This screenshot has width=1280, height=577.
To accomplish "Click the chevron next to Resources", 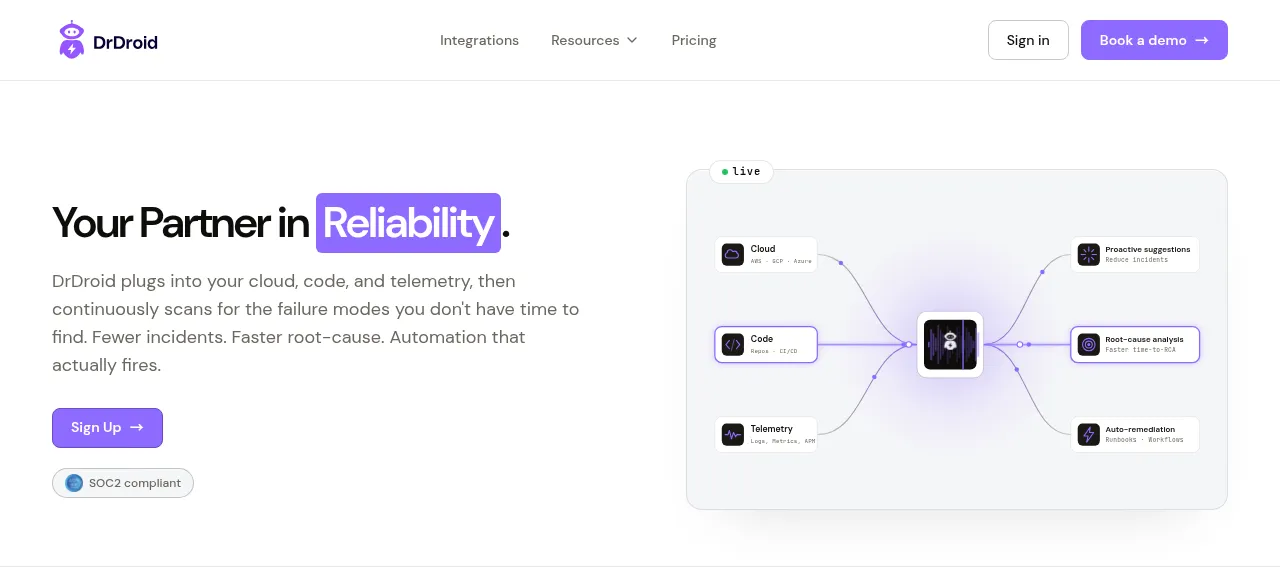I will [x=632, y=40].
